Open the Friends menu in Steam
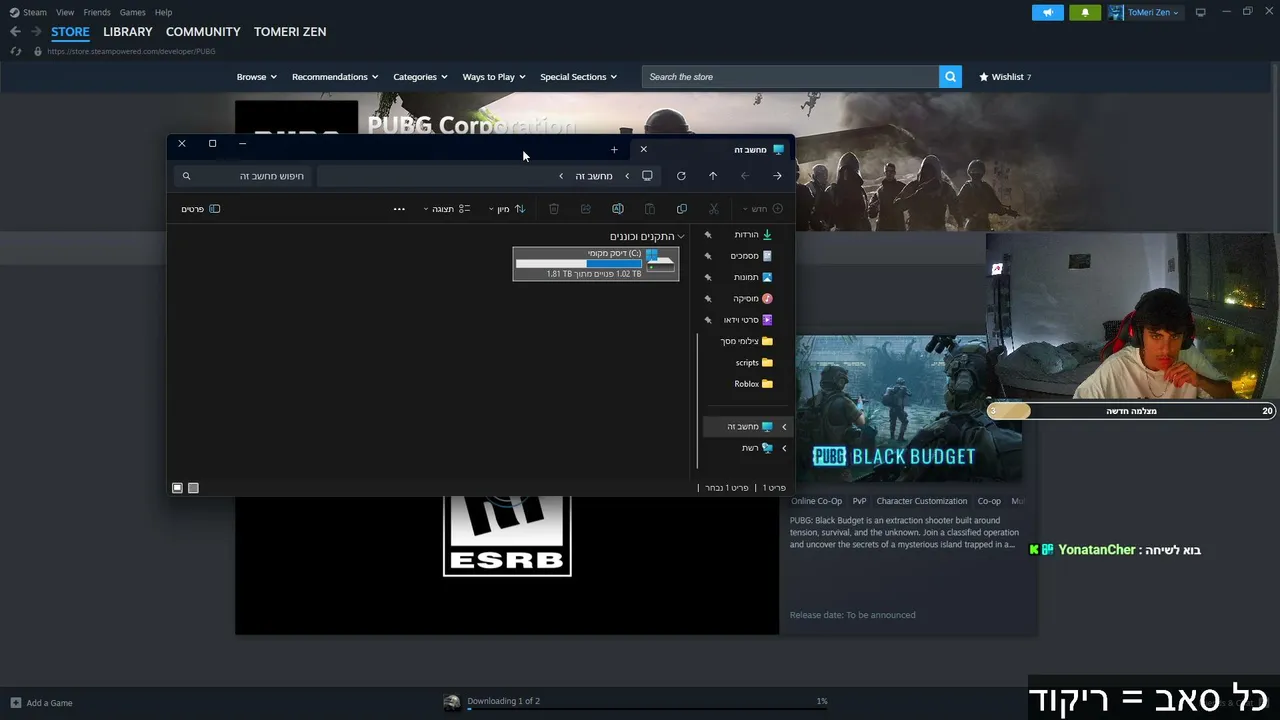Screen dimensions: 1280x720 click(97, 12)
